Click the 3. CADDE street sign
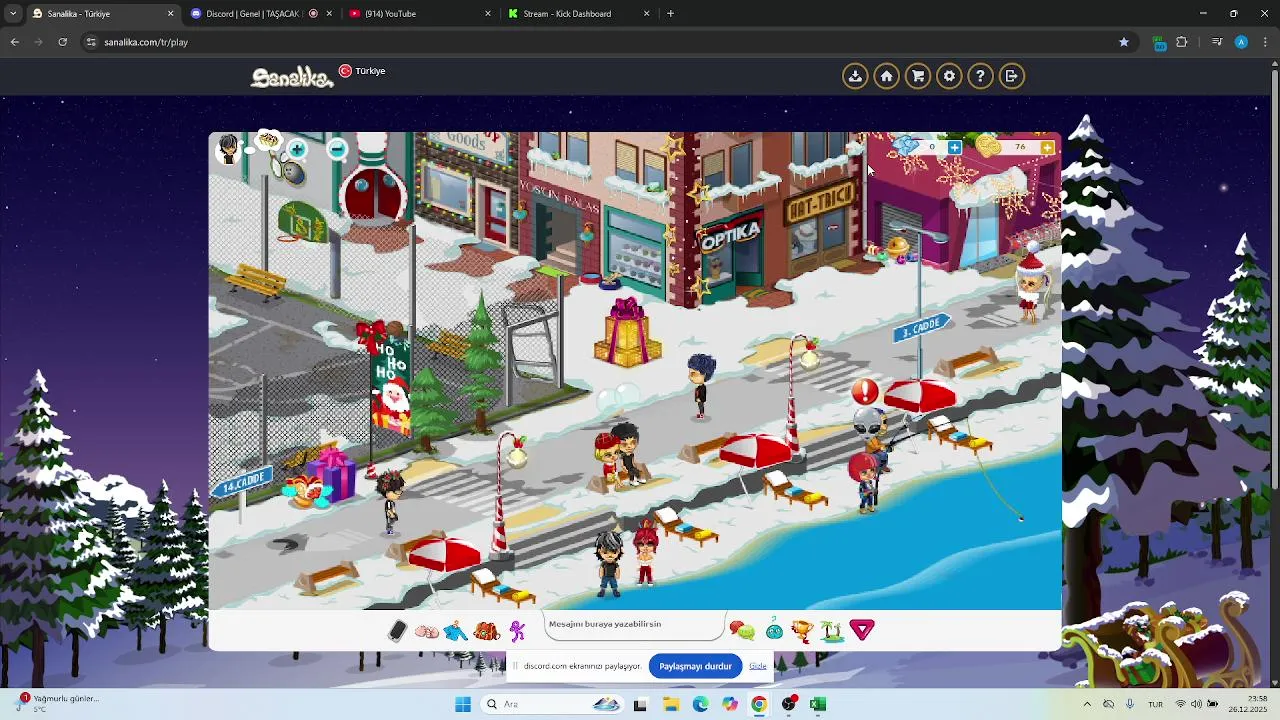 [x=921, y=328]
